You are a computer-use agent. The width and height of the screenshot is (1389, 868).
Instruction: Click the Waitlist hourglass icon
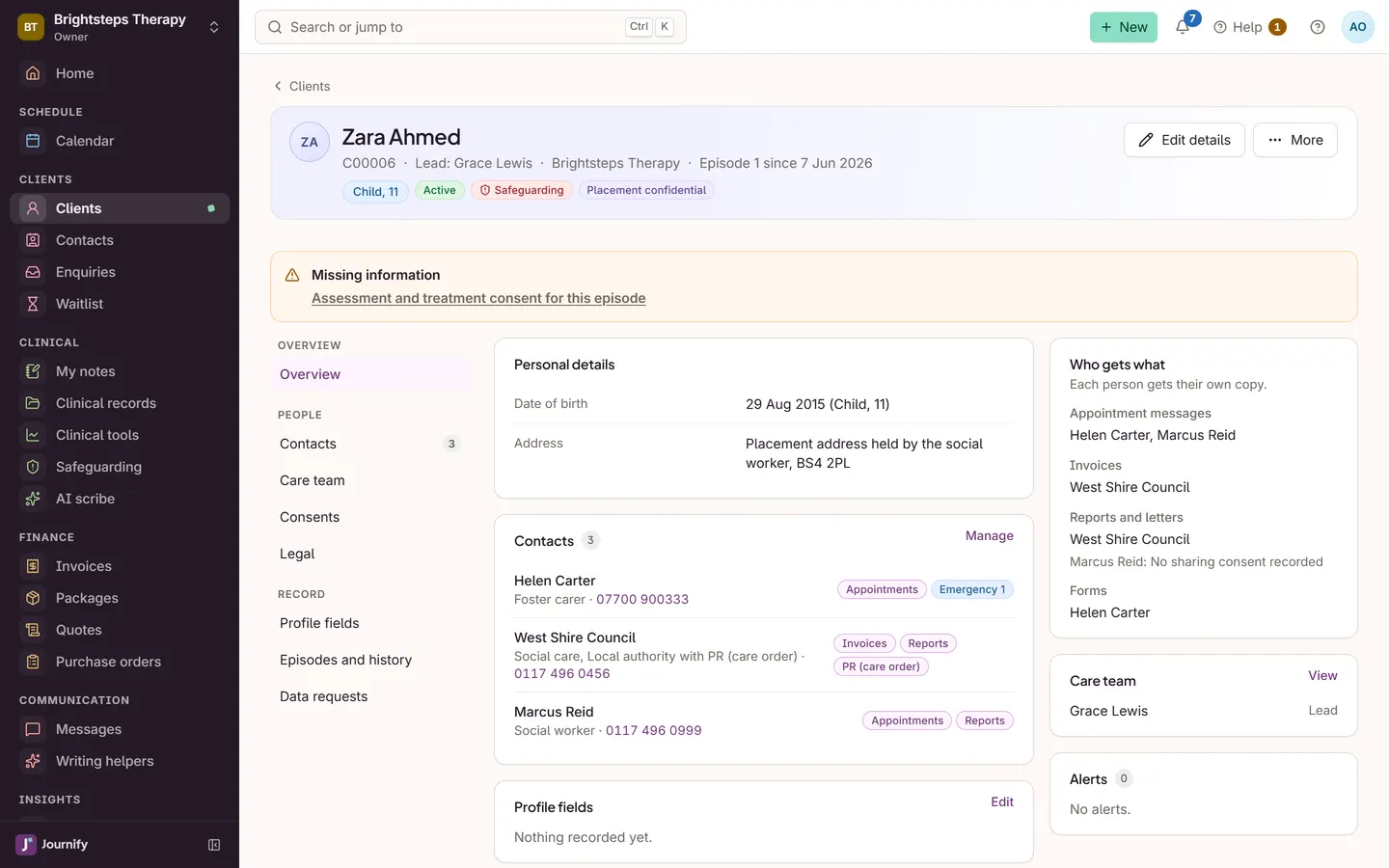[x=33, y=304]
